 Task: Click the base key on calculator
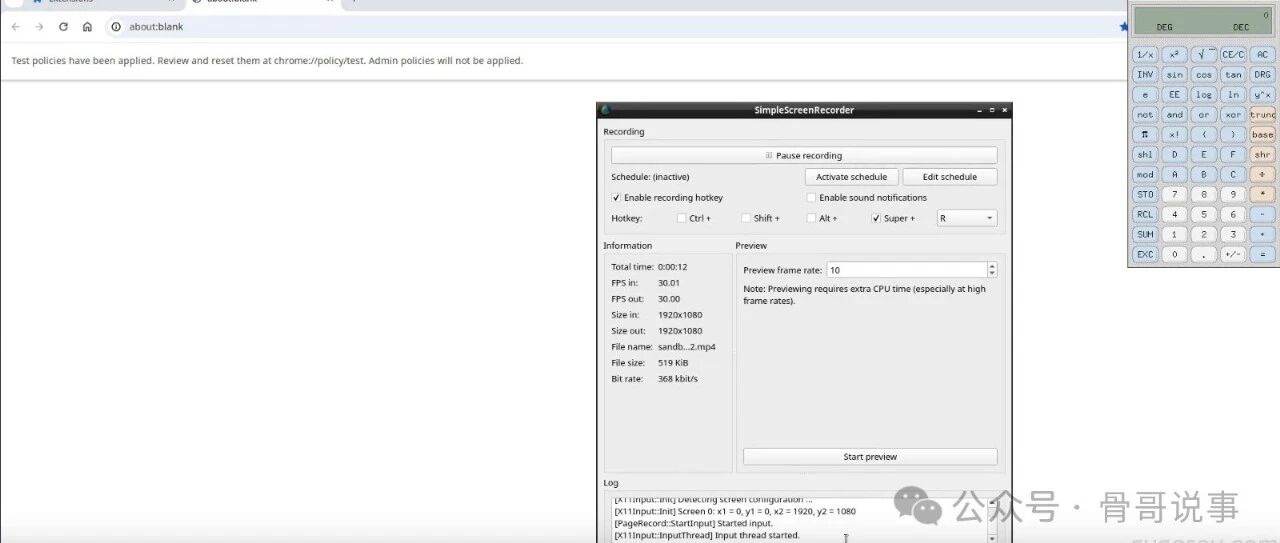1262,134
